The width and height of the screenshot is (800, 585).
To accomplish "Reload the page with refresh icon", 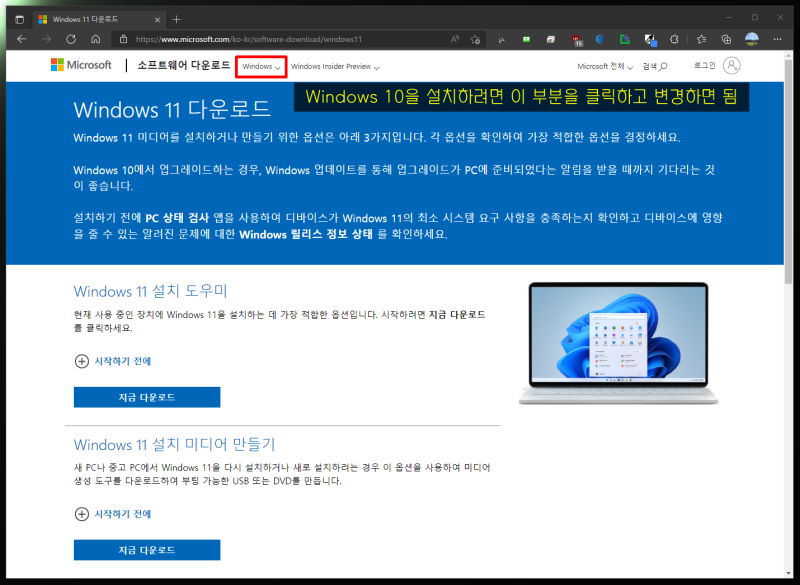I will (71, 39).
